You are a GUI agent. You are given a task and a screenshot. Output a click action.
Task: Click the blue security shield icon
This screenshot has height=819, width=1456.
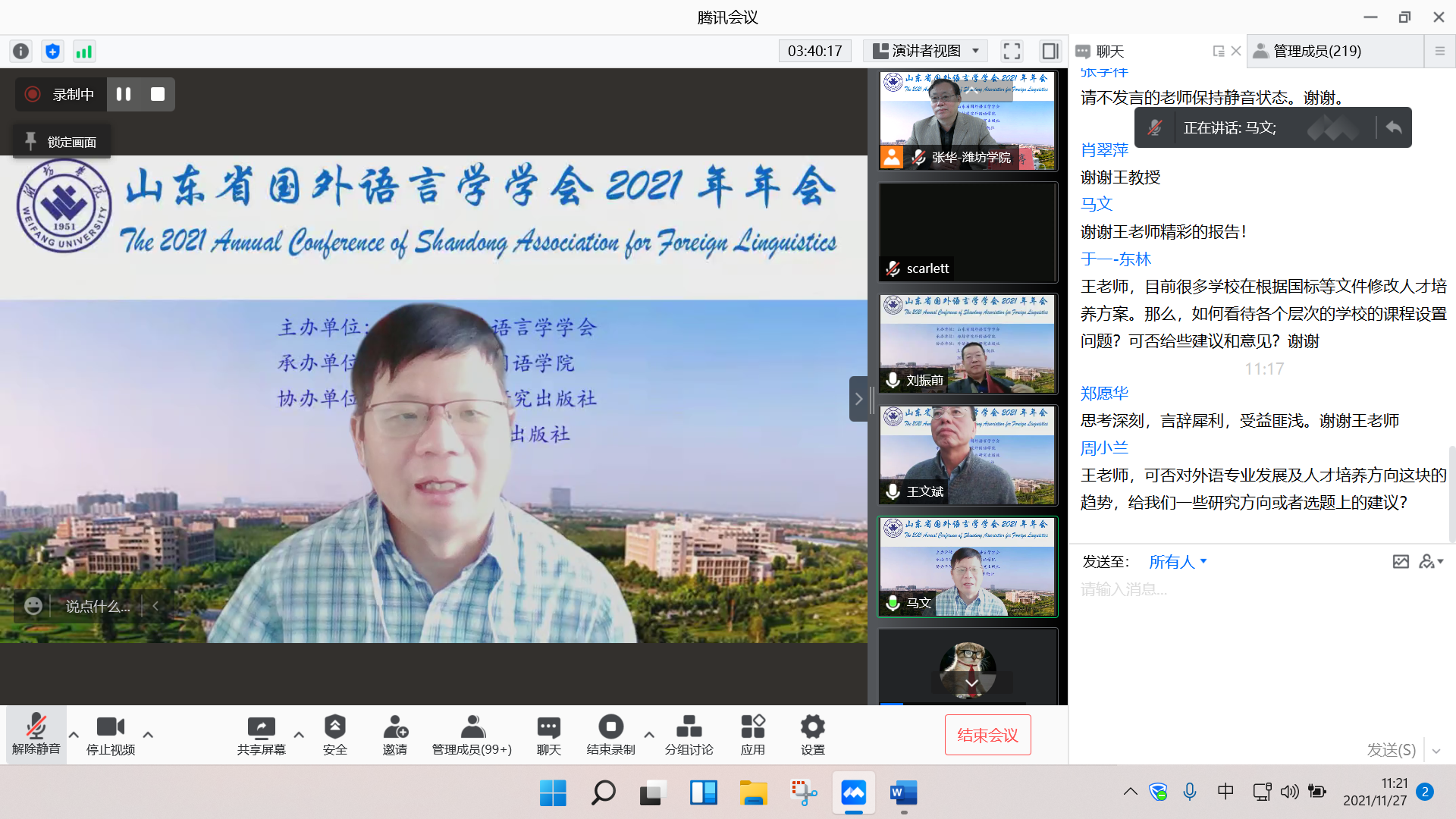pos(52,51)
